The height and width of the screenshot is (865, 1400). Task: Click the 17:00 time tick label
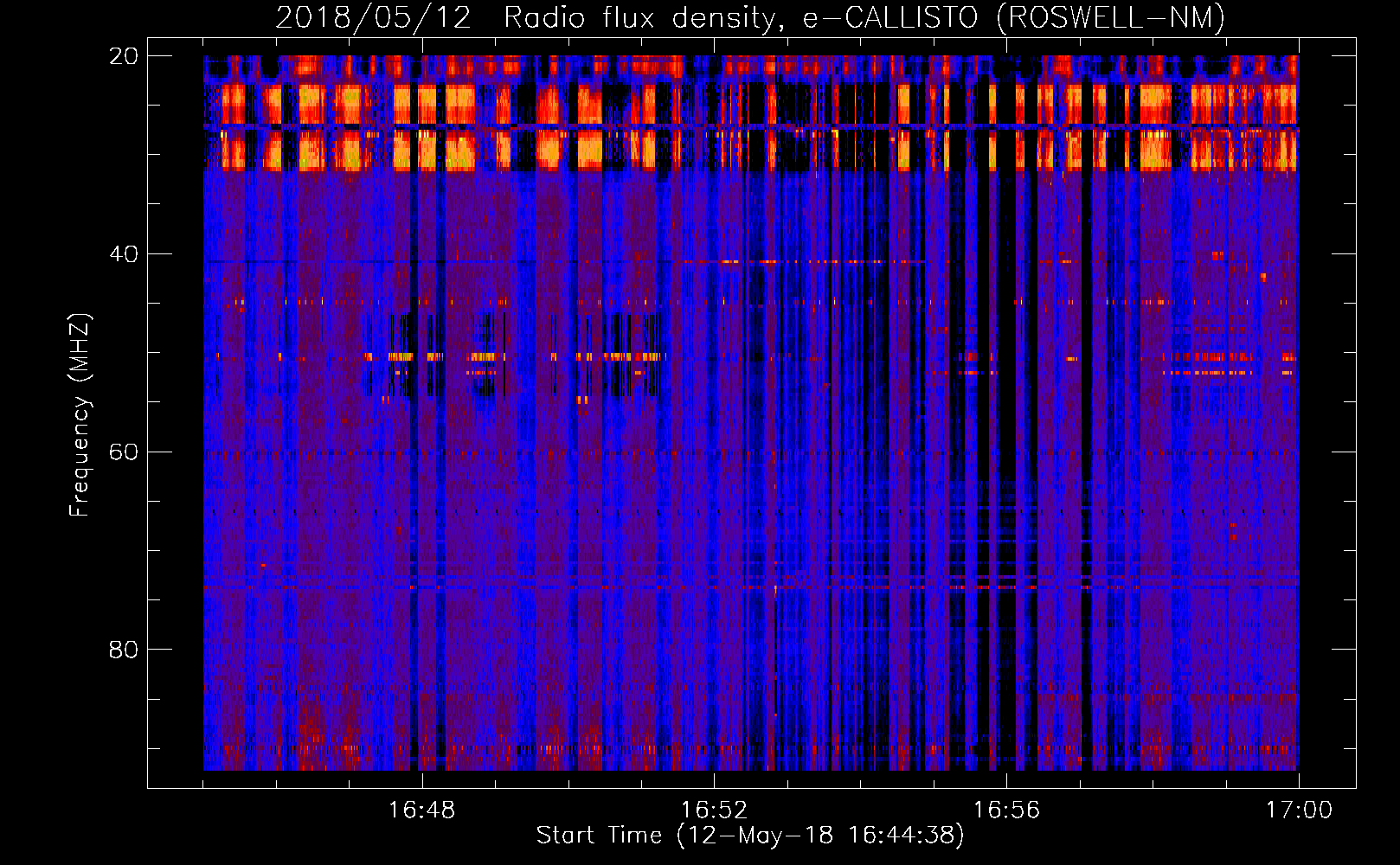(x=1299, y=811)
